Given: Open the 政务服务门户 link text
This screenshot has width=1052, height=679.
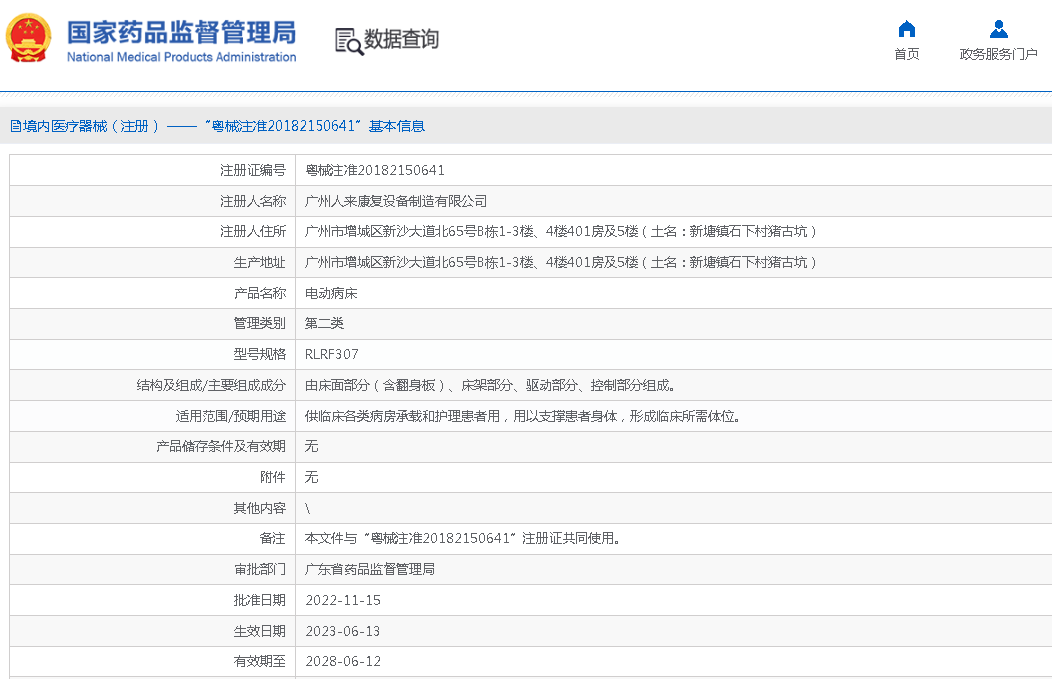Looking at the screenshot, I should [998, 54].
